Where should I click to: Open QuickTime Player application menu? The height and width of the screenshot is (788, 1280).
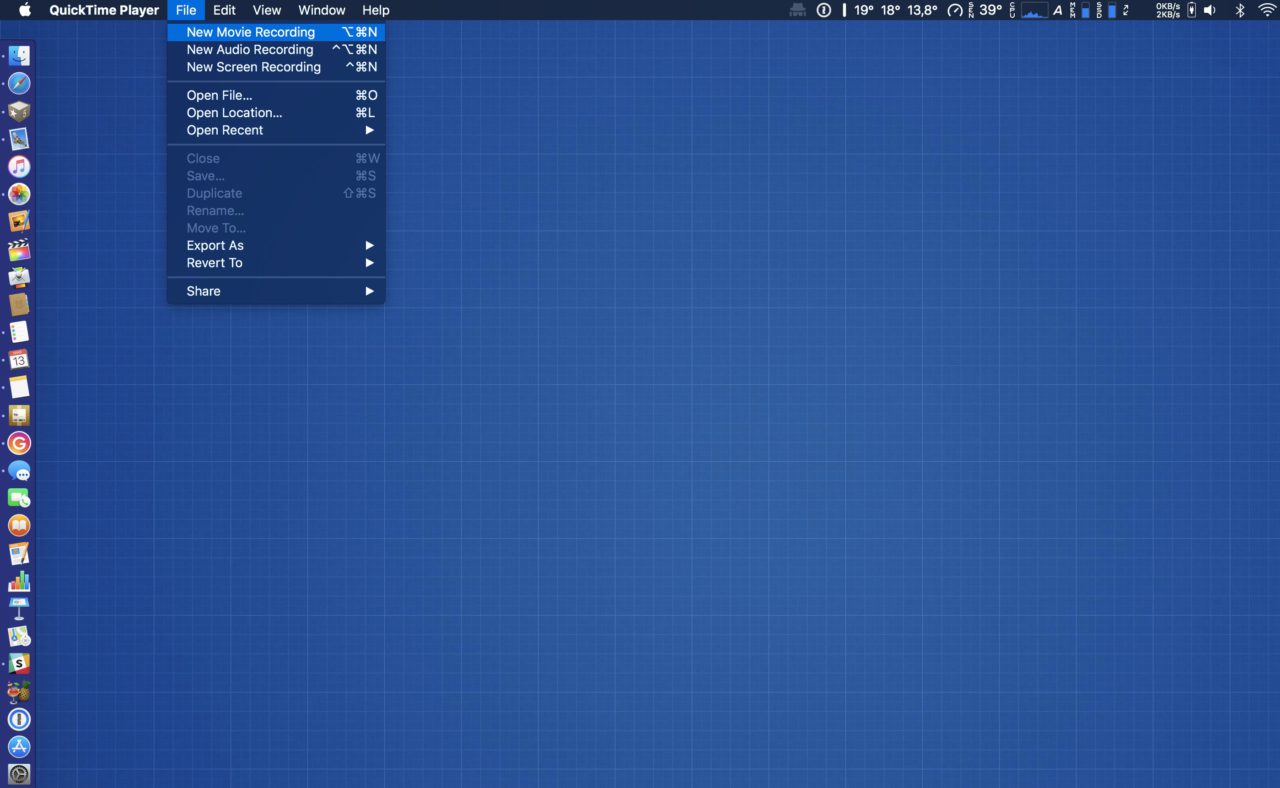(104, 10)
